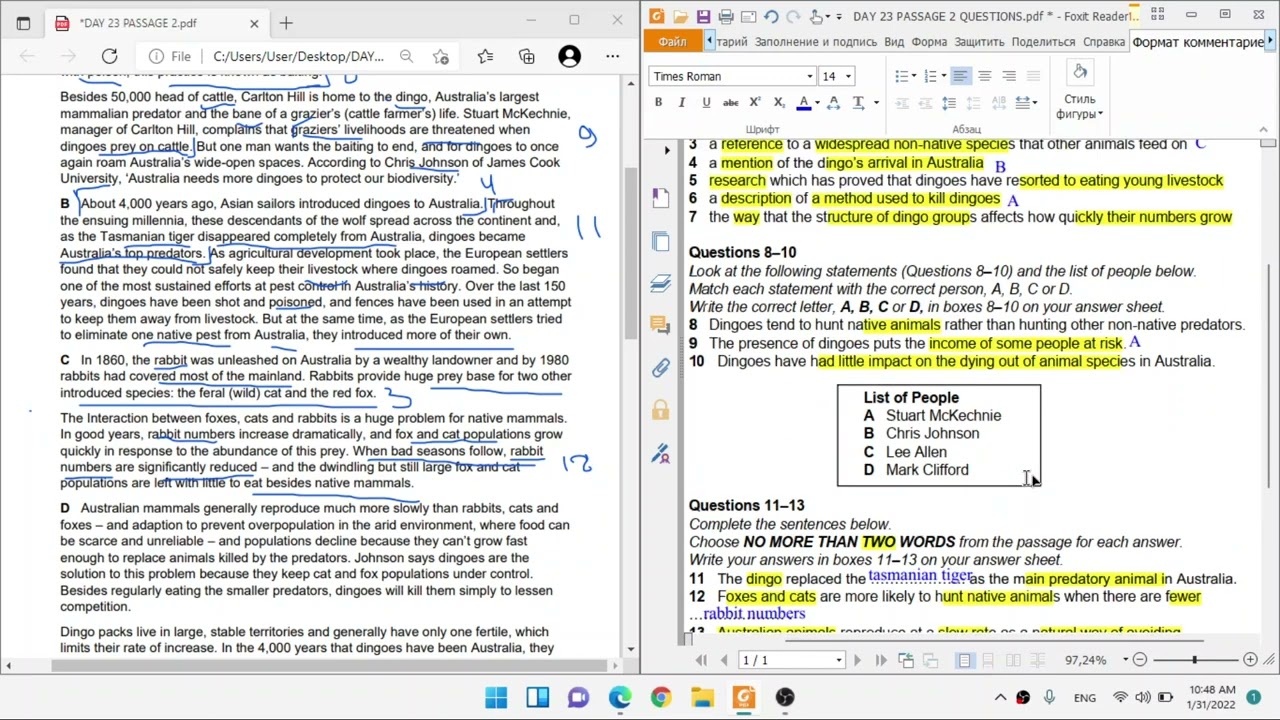Go to last page in Foxit
The width and height of the screenshot is (1280, 720).
(881, 660)
